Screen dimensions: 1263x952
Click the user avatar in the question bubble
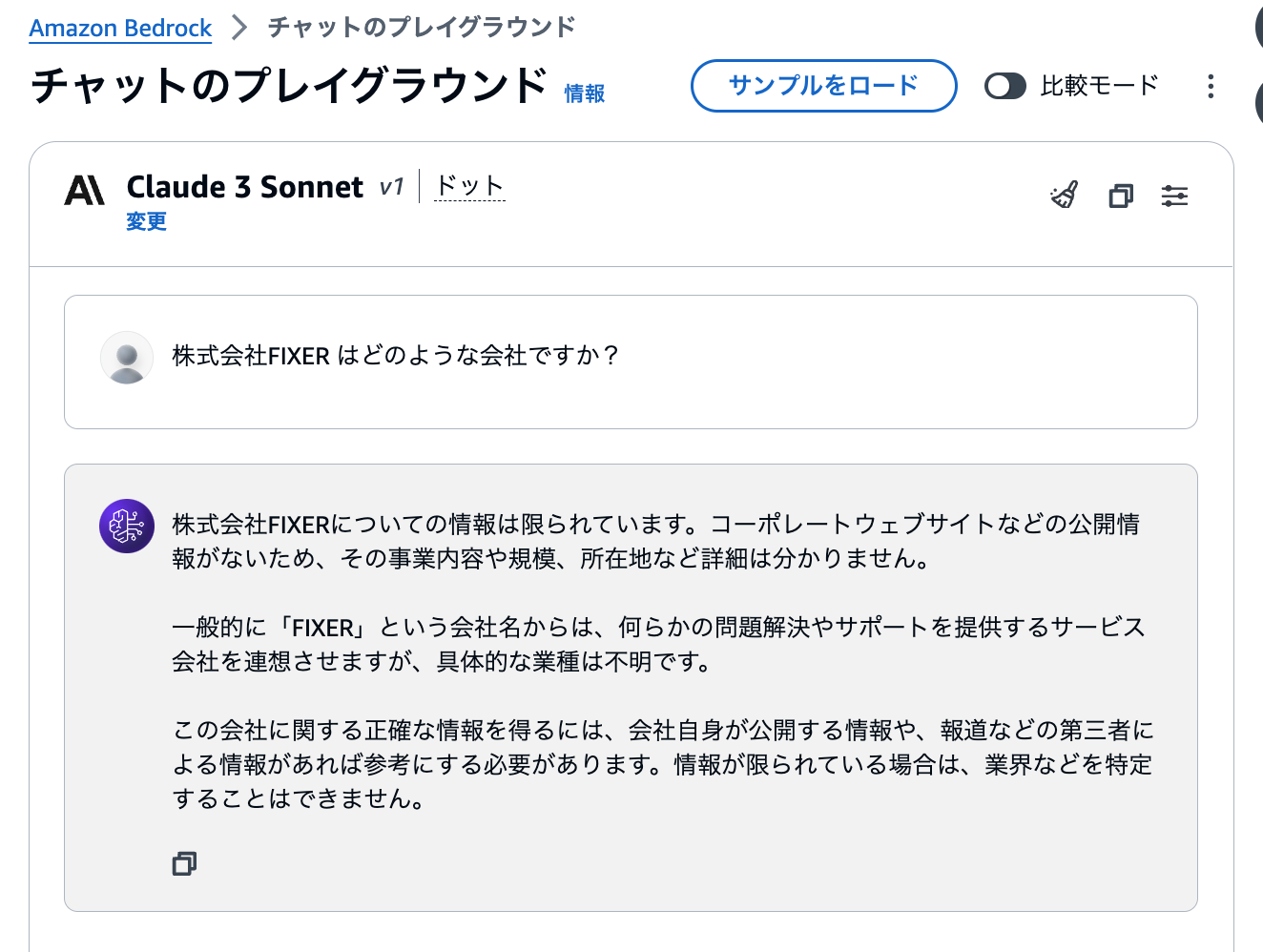click(127, 358)
